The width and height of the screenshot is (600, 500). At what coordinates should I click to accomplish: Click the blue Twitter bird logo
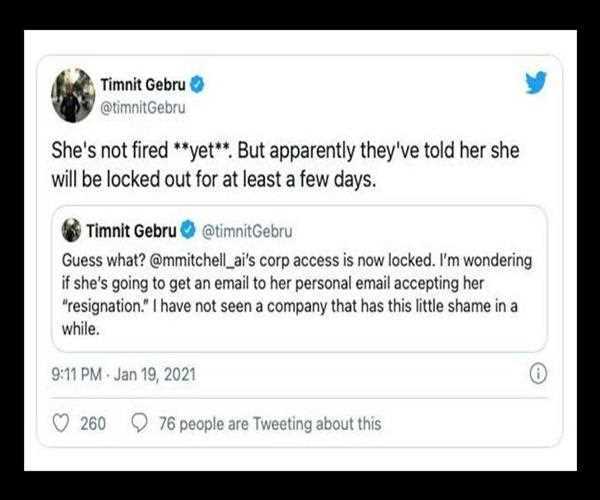[x=536, y=82]
